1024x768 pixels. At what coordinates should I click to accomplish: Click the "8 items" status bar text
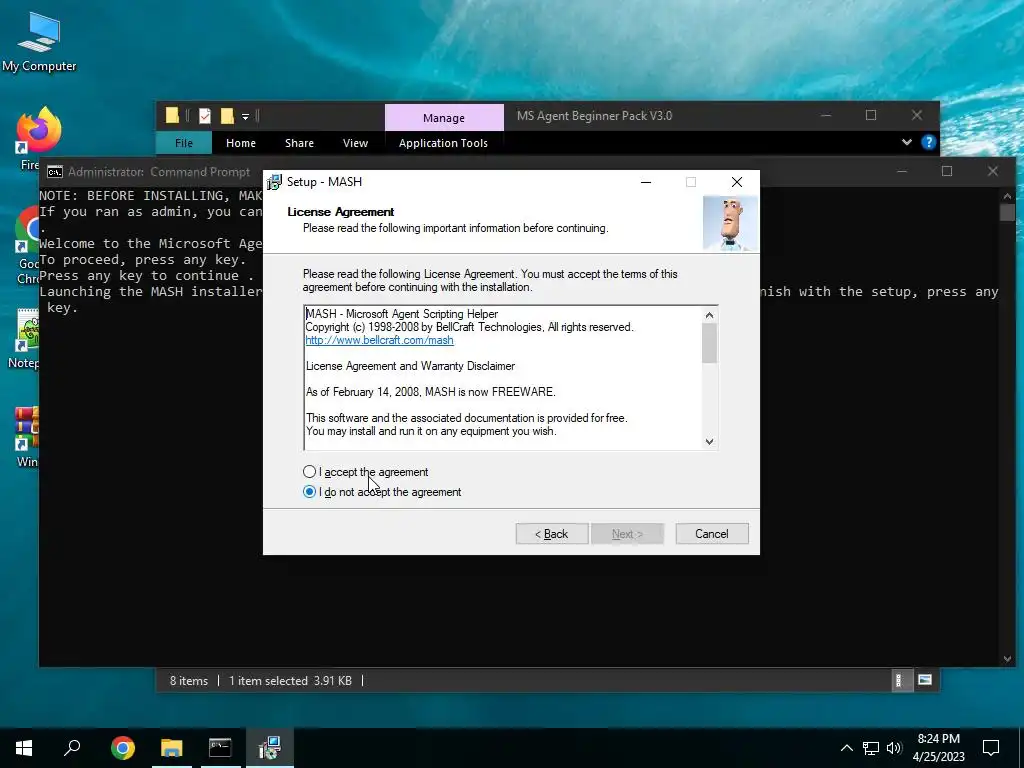189,680
